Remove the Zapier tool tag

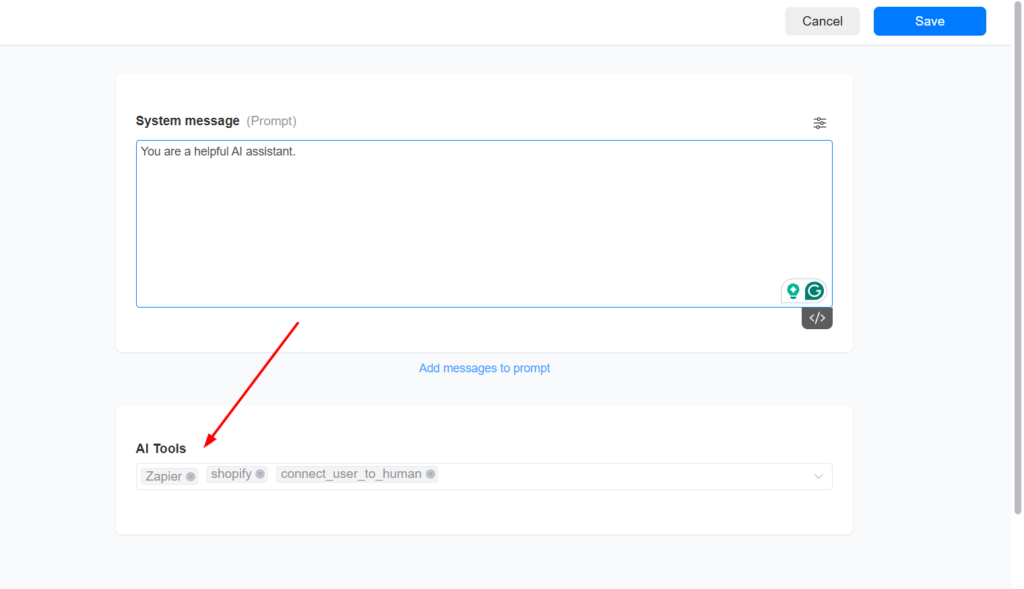[190, 477]
